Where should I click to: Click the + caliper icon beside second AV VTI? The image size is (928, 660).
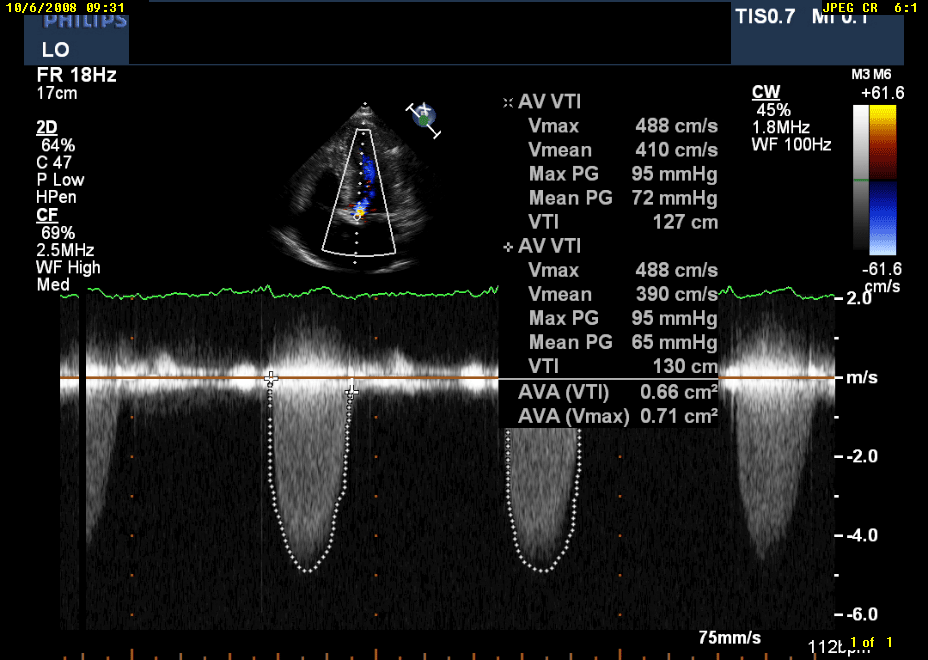point(508,246)
